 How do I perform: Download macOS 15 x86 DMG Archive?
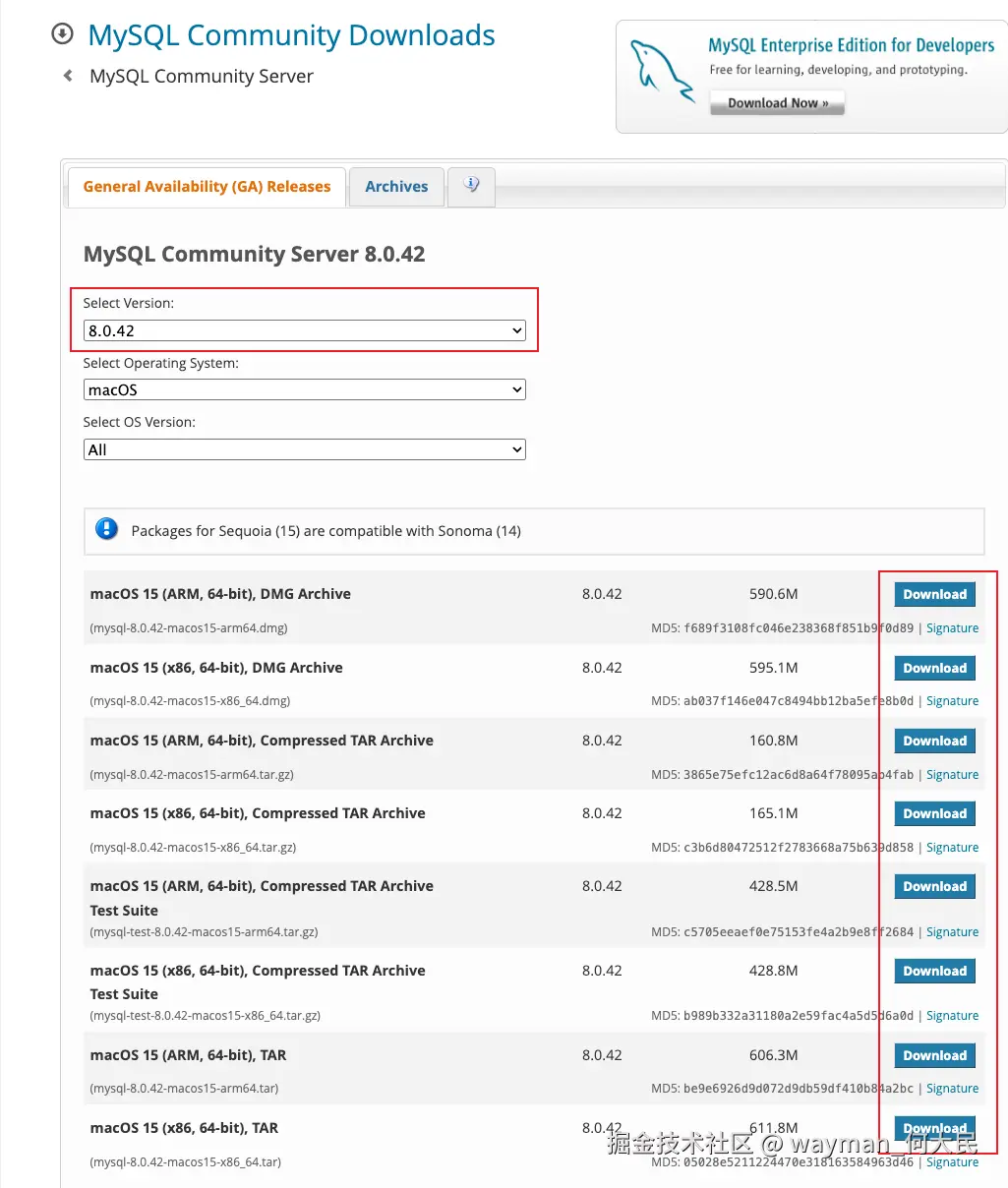coord(934,668)
